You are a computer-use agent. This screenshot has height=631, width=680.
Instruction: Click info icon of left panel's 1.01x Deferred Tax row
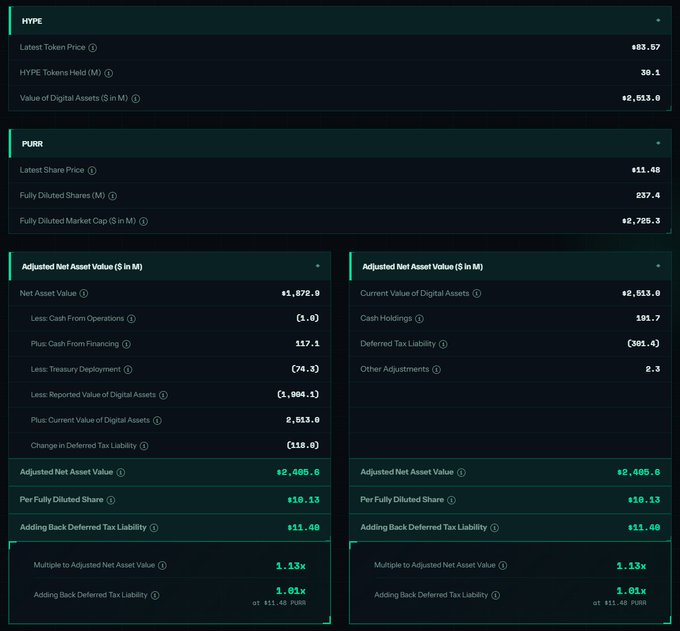(155, 595)
